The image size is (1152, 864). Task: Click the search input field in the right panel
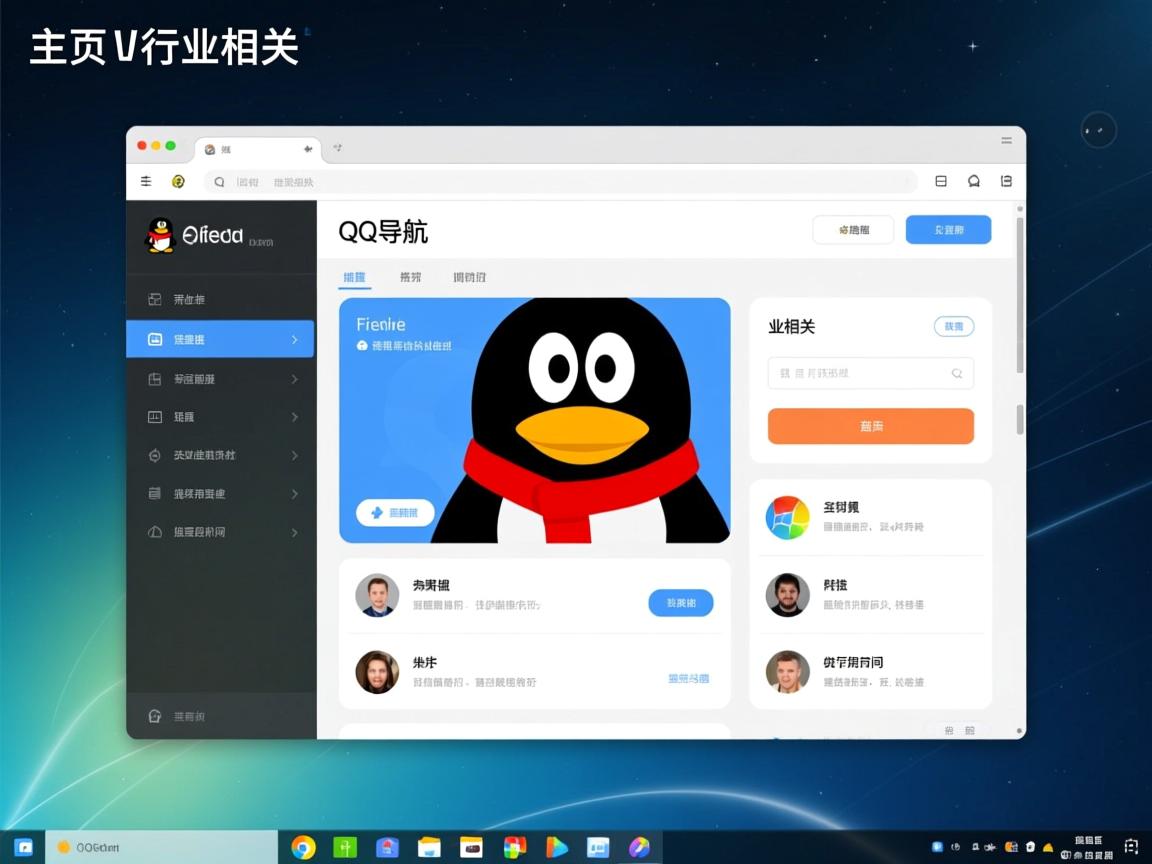click(x=862, y=372)
